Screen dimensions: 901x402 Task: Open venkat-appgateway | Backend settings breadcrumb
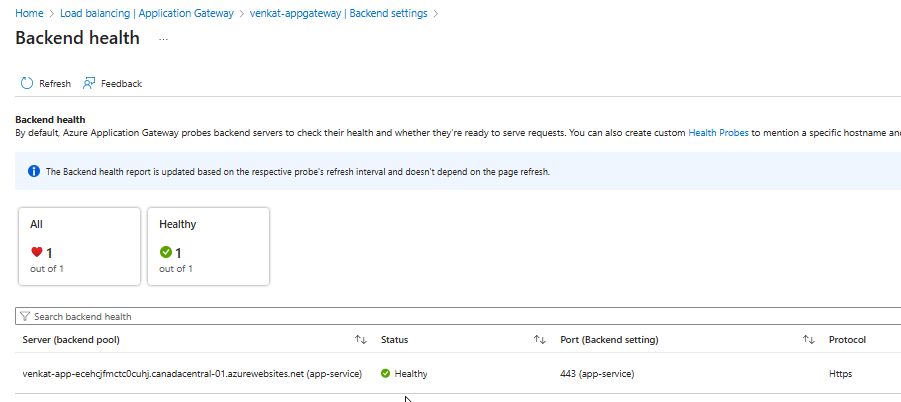(x=338, y=13)
